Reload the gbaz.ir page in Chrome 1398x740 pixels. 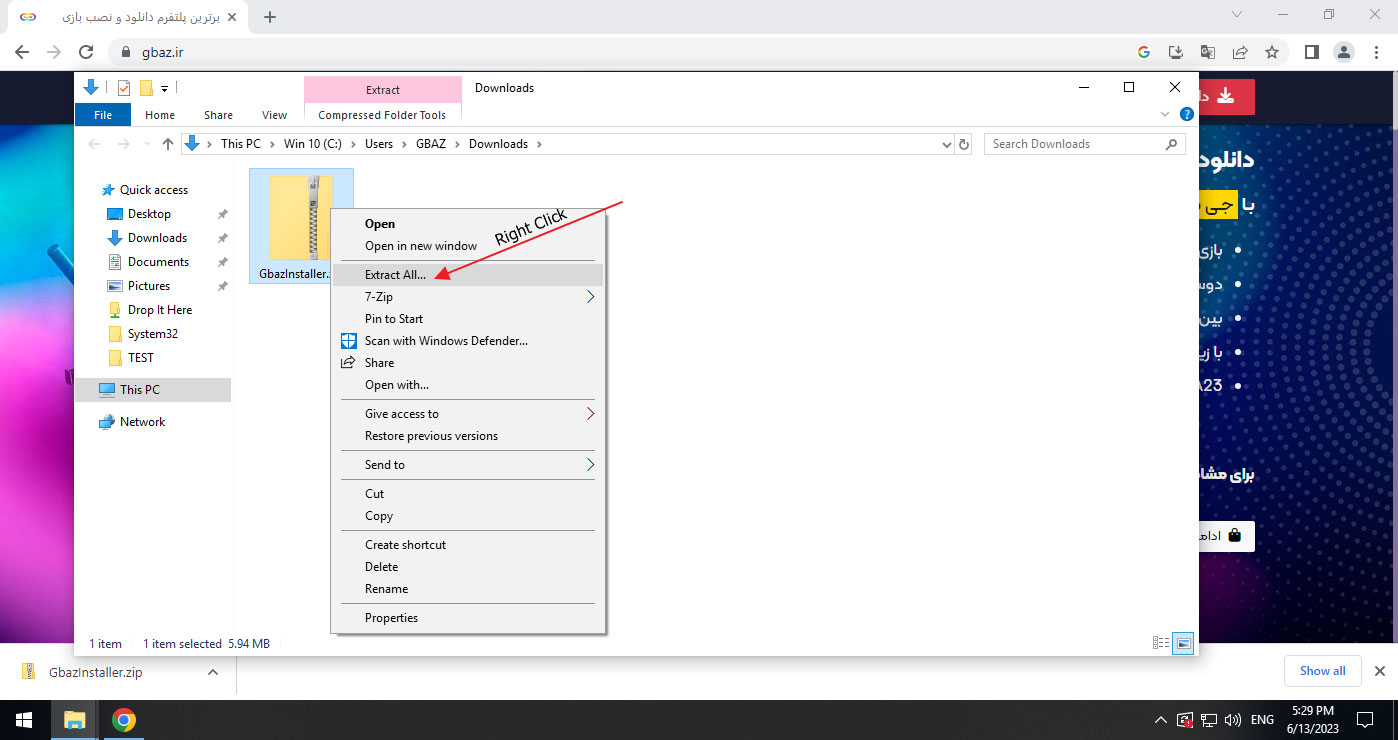coord(86,52)
